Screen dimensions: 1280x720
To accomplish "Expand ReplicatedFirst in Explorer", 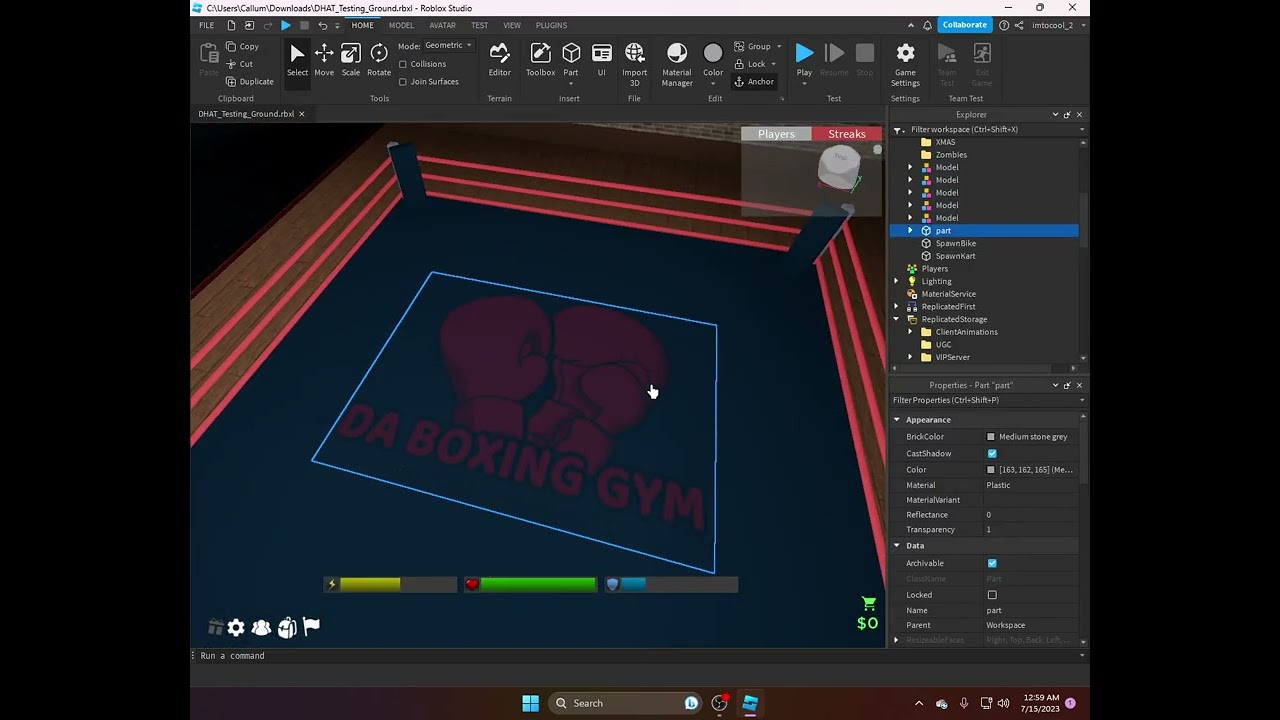I will point(896,307).
